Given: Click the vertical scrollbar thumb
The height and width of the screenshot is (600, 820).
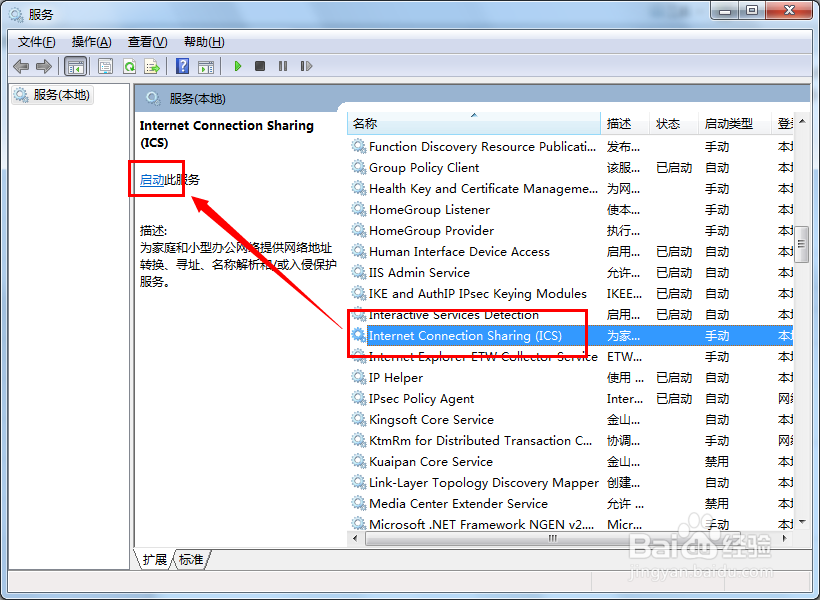Looking at the screenshot, I should (802, 244).
